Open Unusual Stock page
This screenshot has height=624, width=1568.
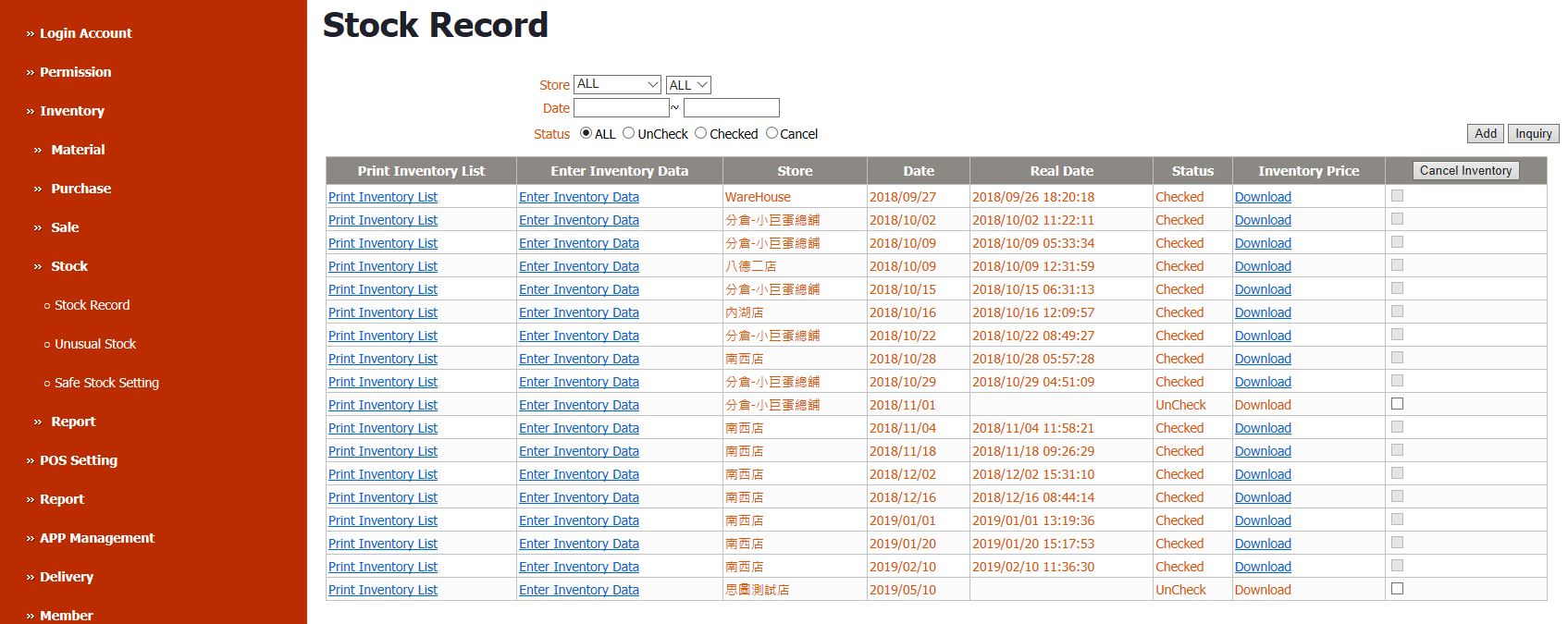click(95, 344)
